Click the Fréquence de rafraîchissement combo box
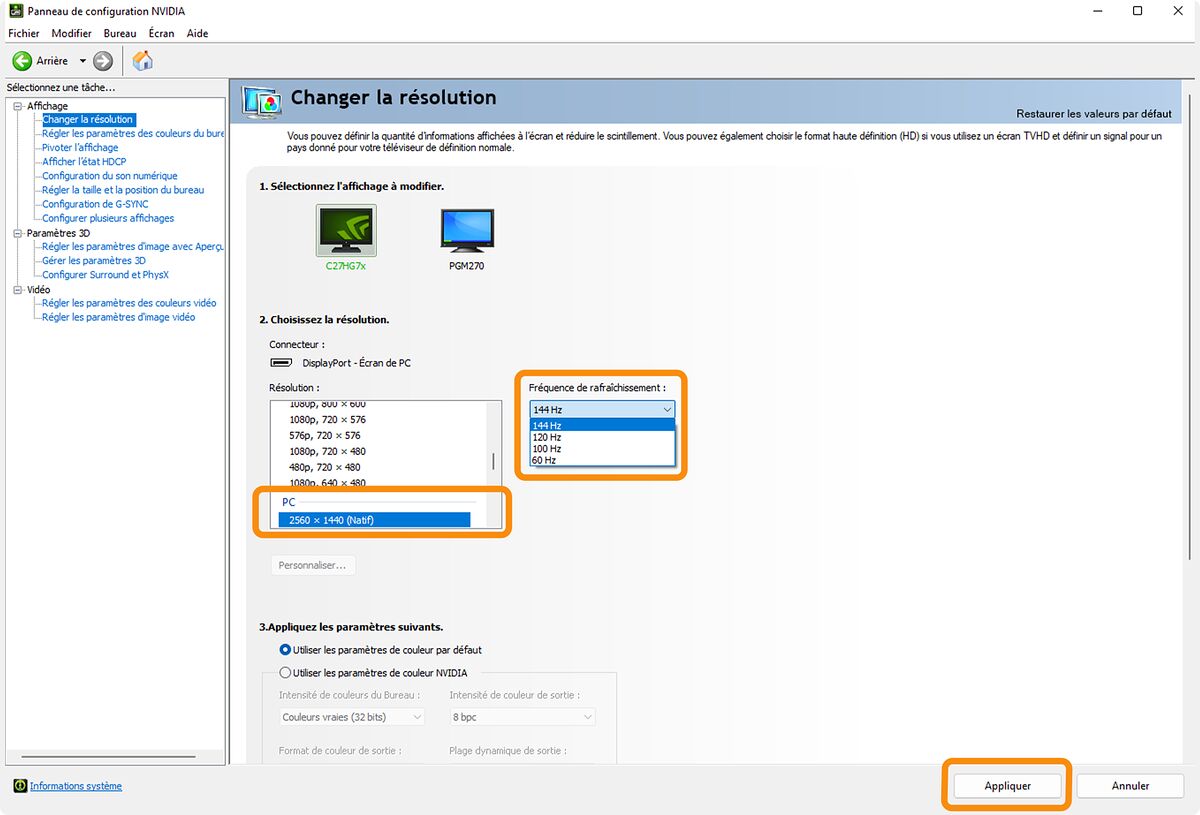Image resolution: width=1200 pixels, height=815 pixels. (x=603, y=409)
